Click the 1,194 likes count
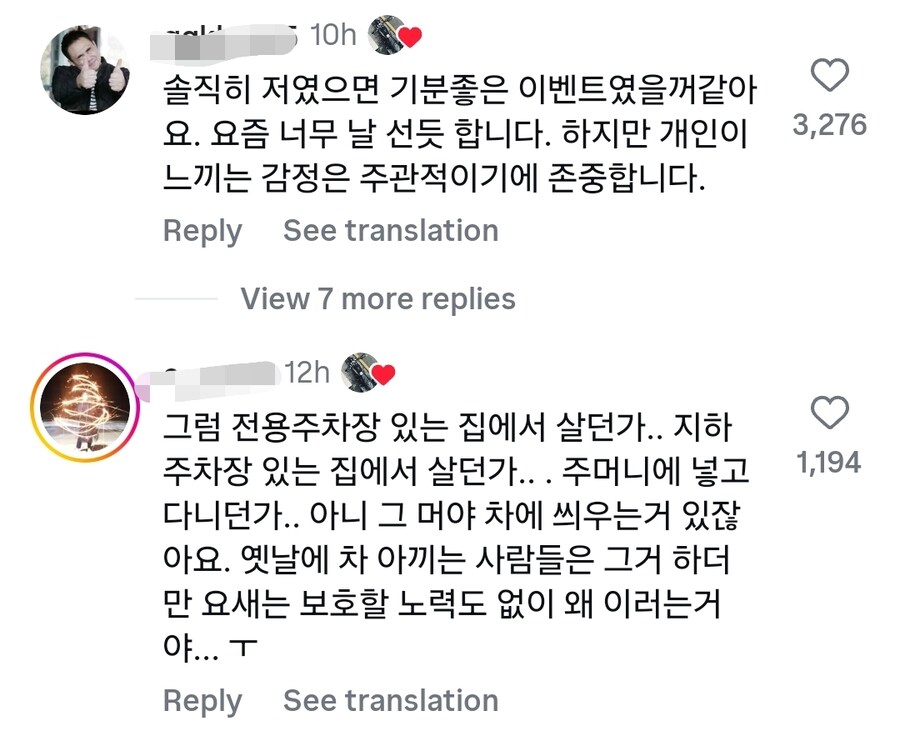 830,462
